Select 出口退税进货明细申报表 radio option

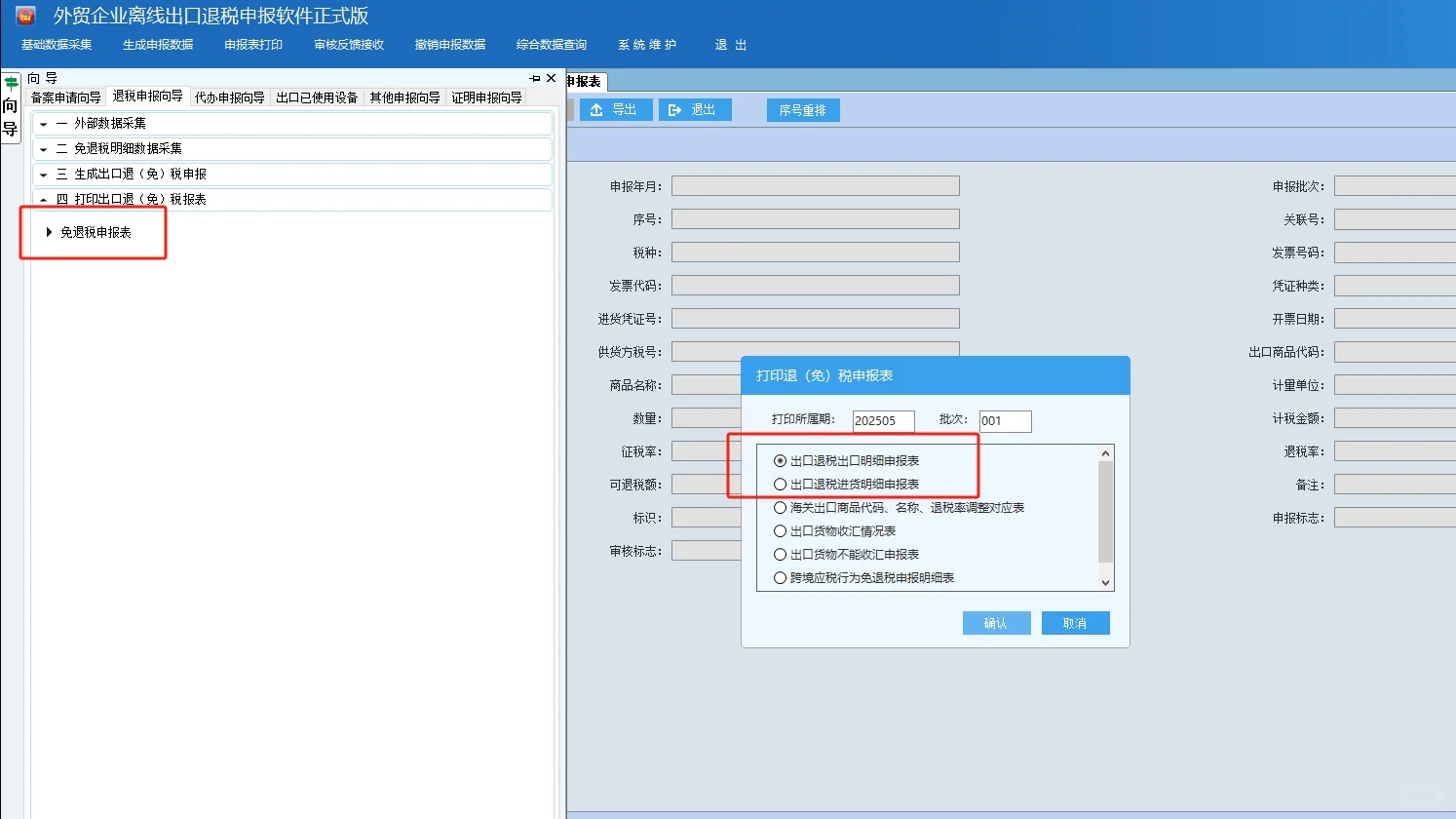pyautogui.click(x=780, y=484)
